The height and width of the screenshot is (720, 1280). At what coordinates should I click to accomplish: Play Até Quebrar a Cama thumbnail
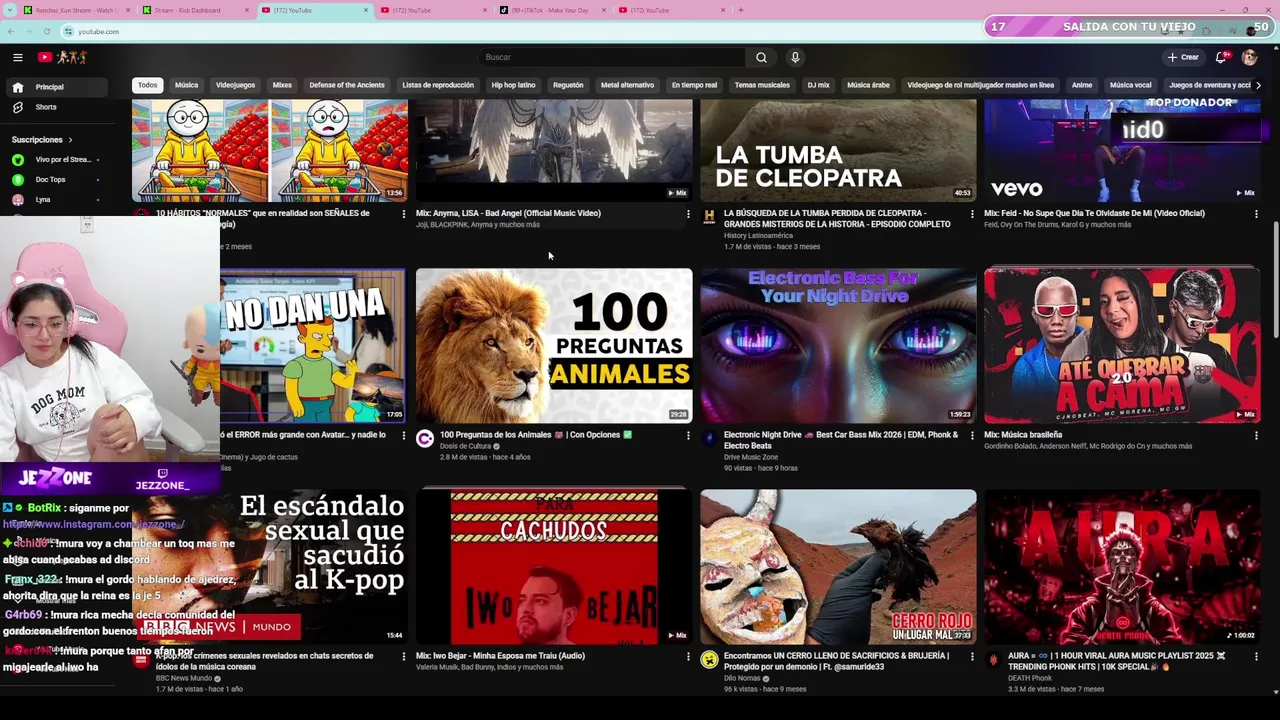point(1122,345)
